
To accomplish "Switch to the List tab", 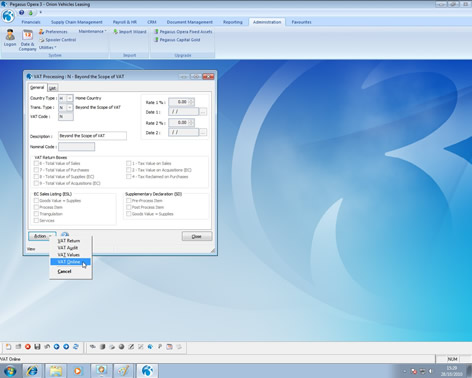I will tap(52, 88).
